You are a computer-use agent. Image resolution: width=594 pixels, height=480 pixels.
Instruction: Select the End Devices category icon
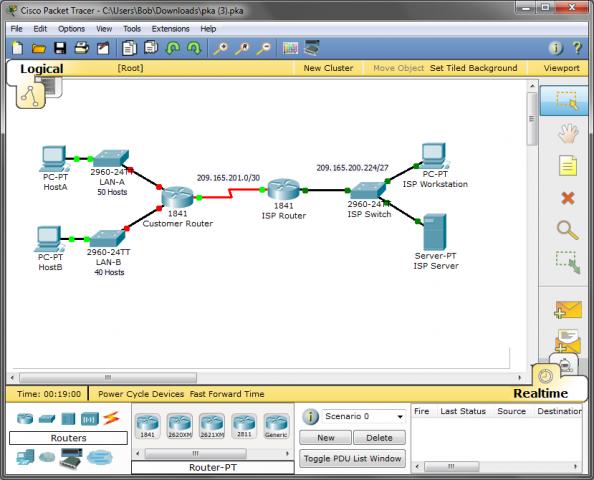point(25,457)
